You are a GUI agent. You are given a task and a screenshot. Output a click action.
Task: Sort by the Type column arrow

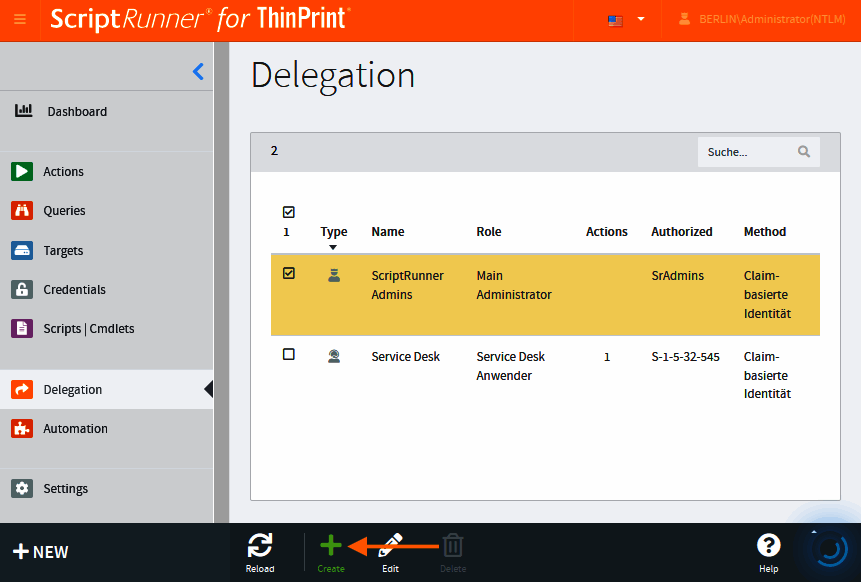point(333,247)
